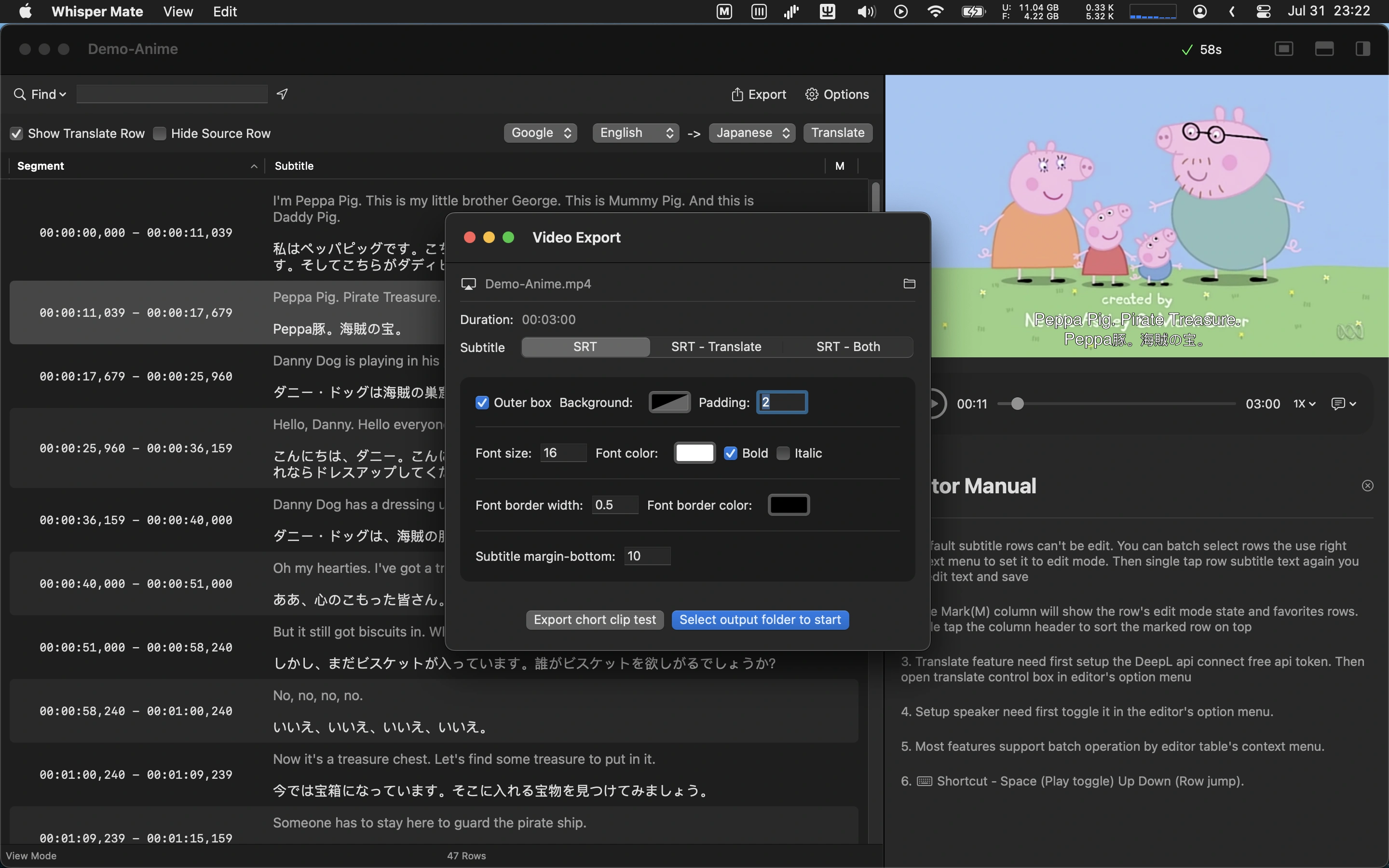Open the Font border color swatch
The width and height of the screenshot is (1389, 868).
coord(789,505)
